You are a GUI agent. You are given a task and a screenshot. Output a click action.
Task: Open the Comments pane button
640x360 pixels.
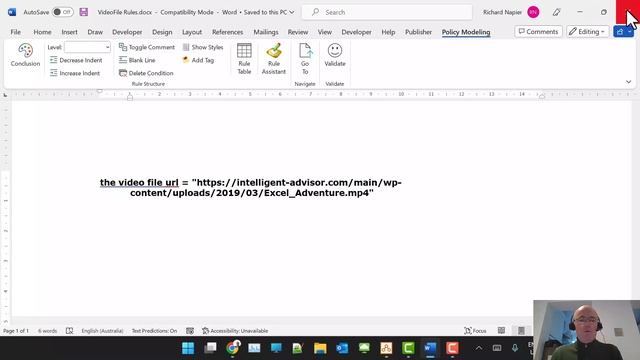click(538, 31)
